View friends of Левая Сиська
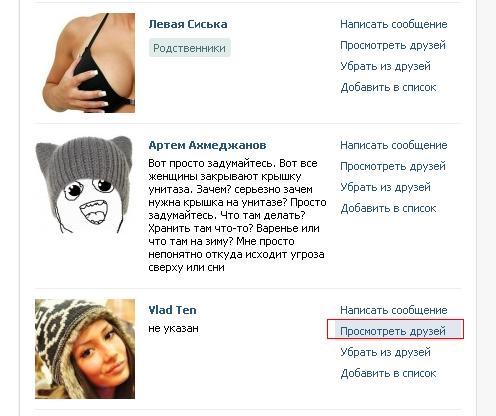Screen dimensions: 496x416 coord(393,45)
